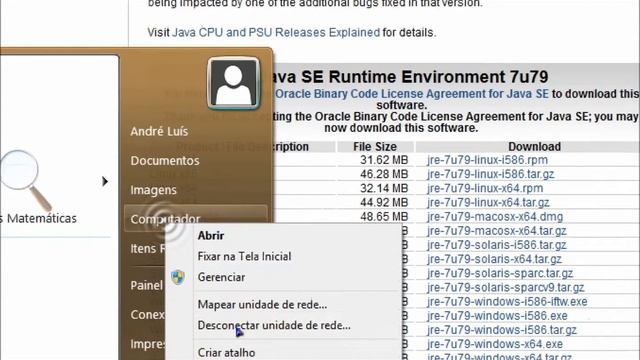This screenshot has width=640, height=360.
Task: Open the André Luís user folder
Action: pos(159,131)
